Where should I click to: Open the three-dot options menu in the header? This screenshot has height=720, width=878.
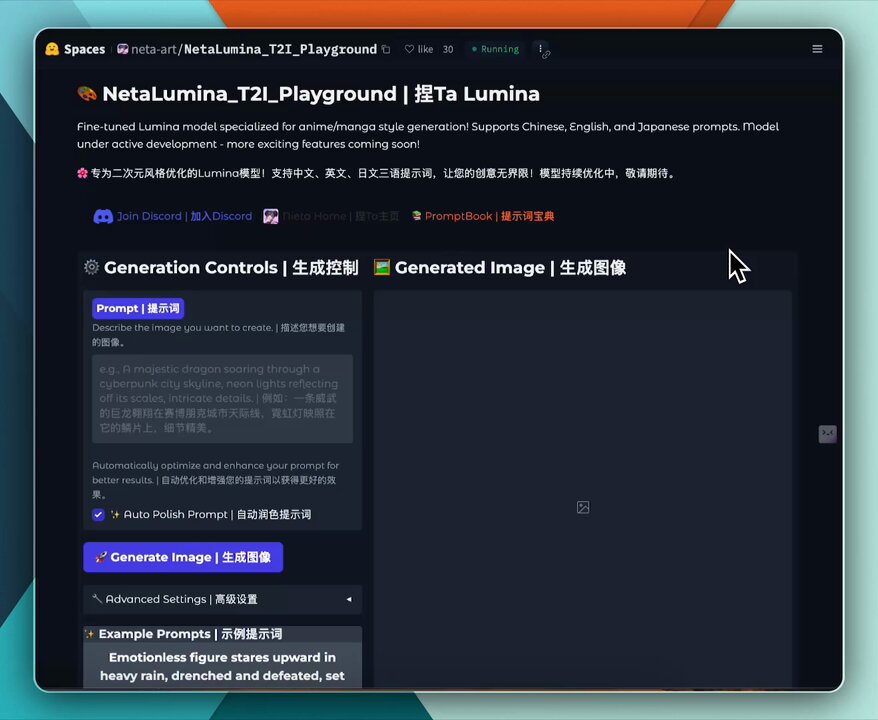click(x=541, y=49)
